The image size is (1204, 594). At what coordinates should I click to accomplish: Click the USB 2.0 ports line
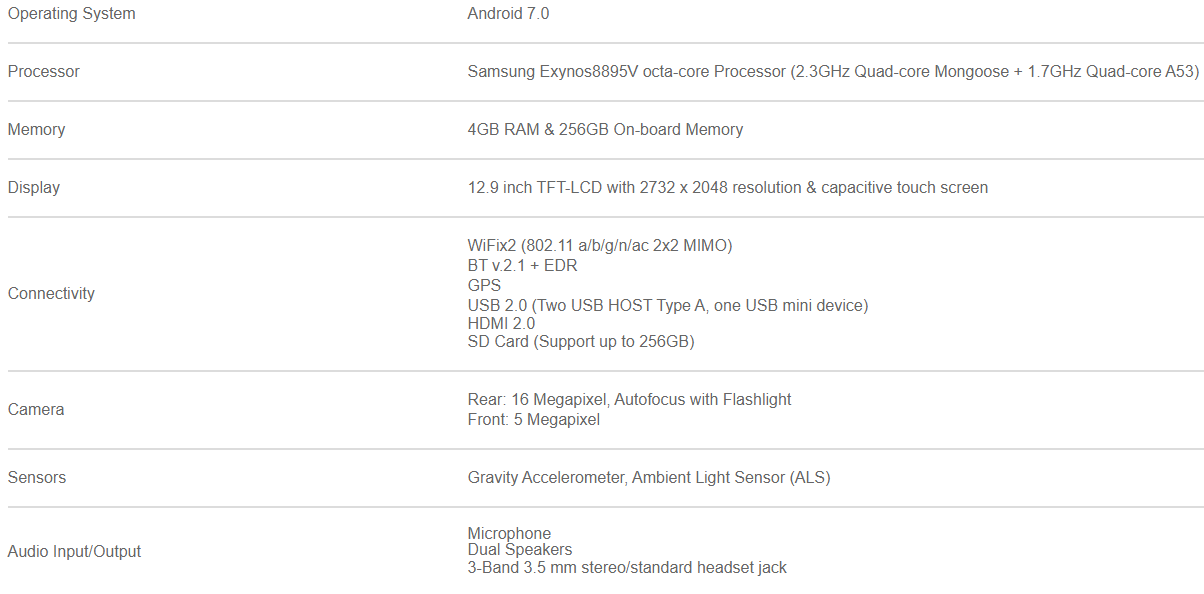point(668,305)
